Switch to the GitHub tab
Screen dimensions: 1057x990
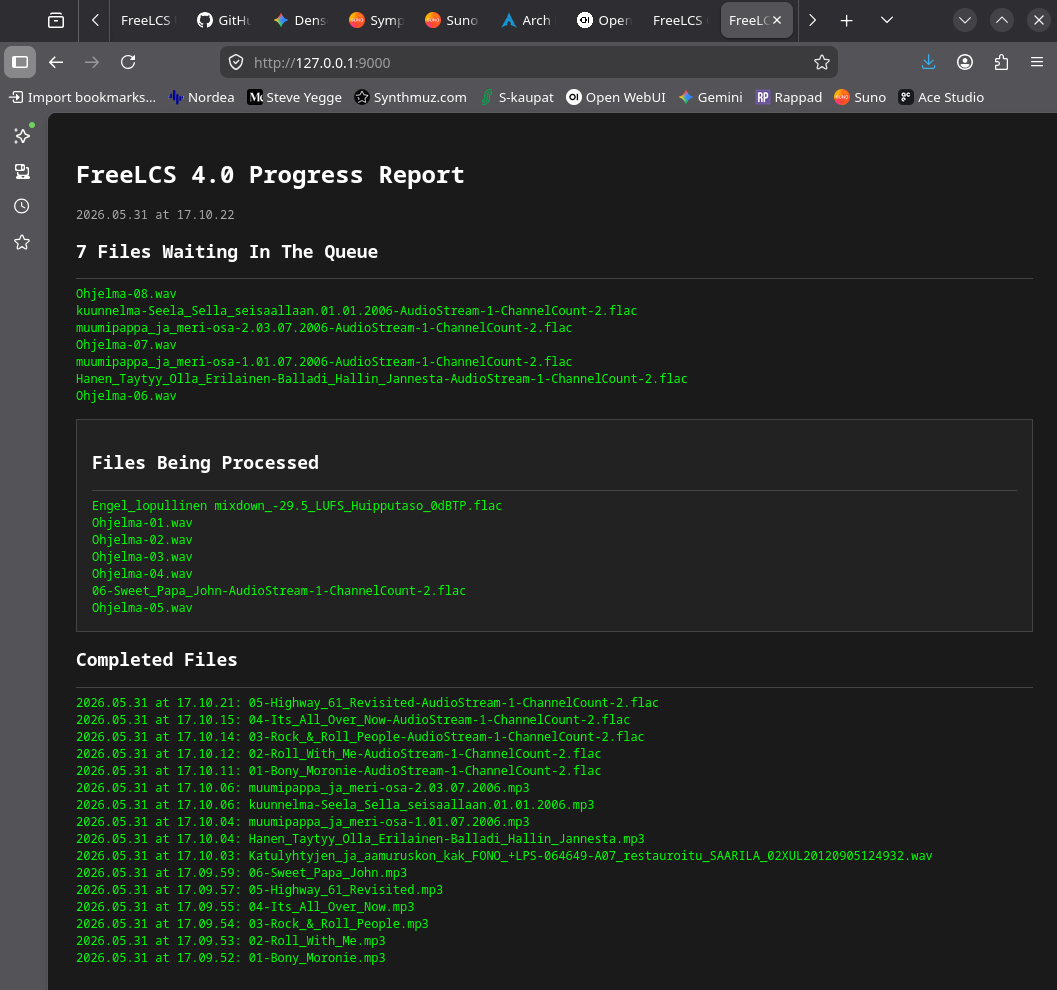pyautogui.click(x=224, y=21)
